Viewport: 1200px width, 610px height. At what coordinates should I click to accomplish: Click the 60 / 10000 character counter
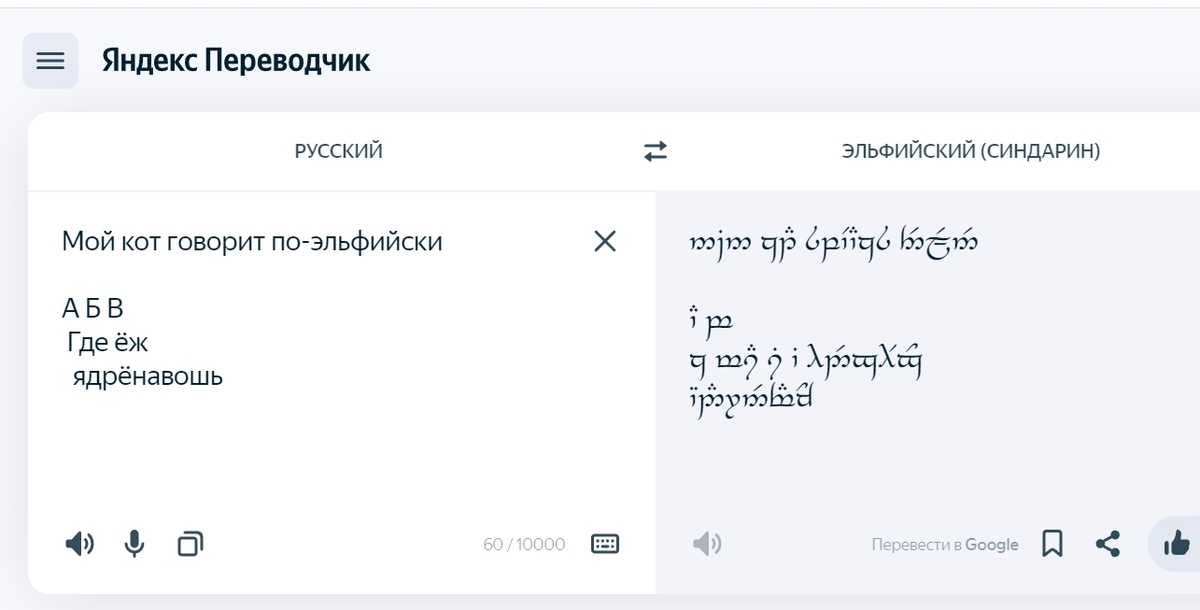click(524, 545)
